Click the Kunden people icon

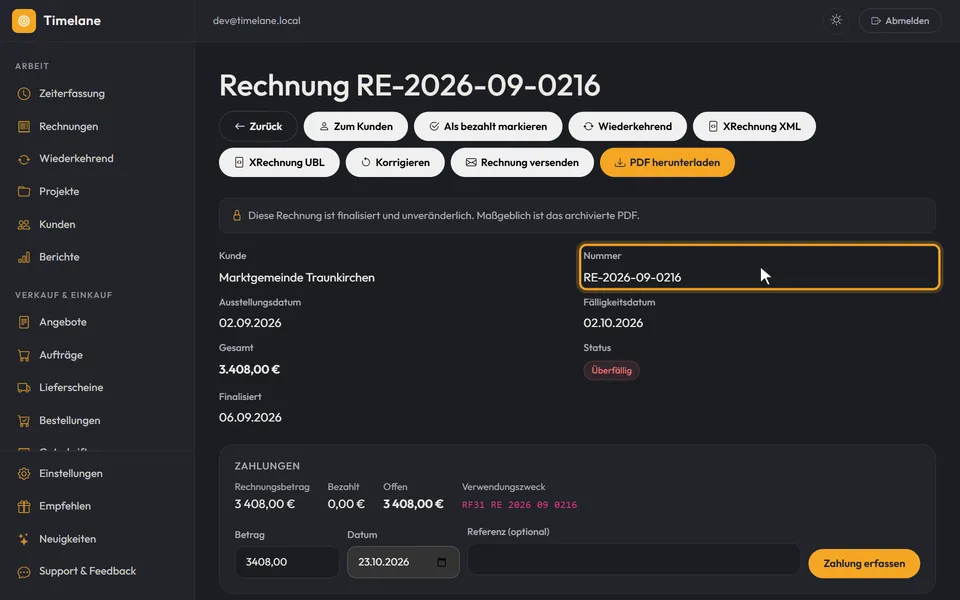tap(24, 225)
